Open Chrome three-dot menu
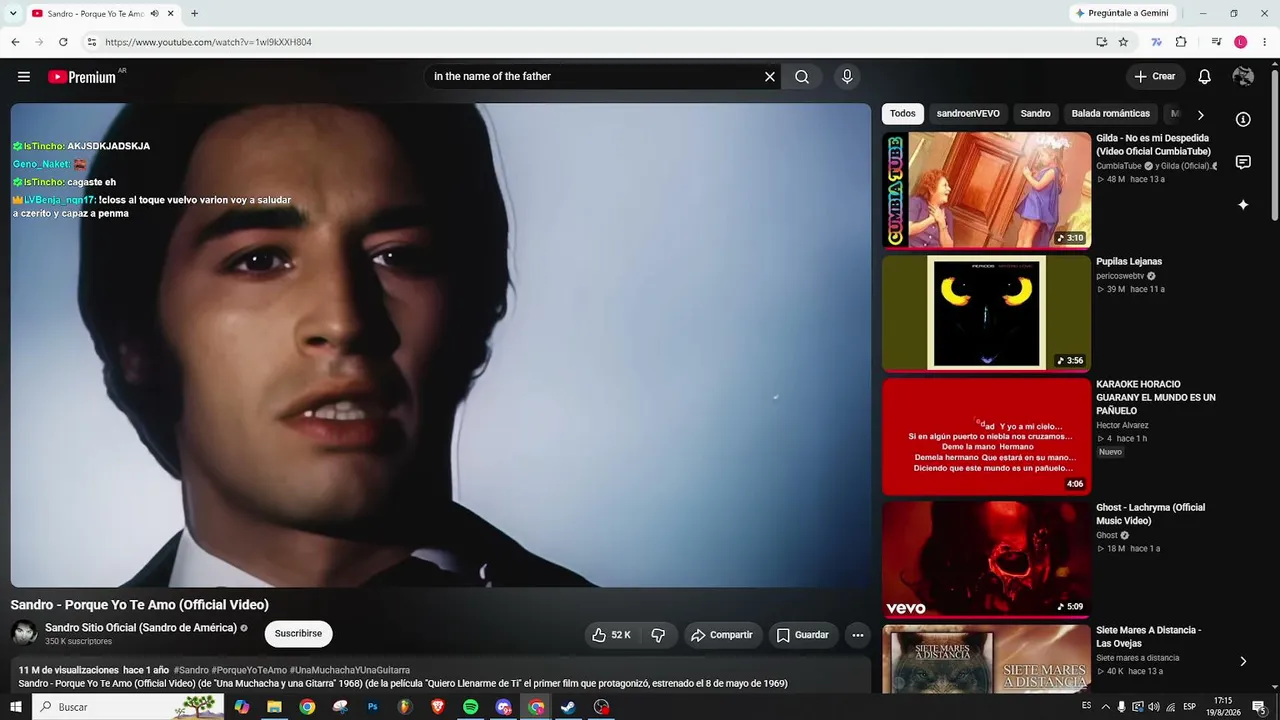1280x720 pixels. (1265, 42)
